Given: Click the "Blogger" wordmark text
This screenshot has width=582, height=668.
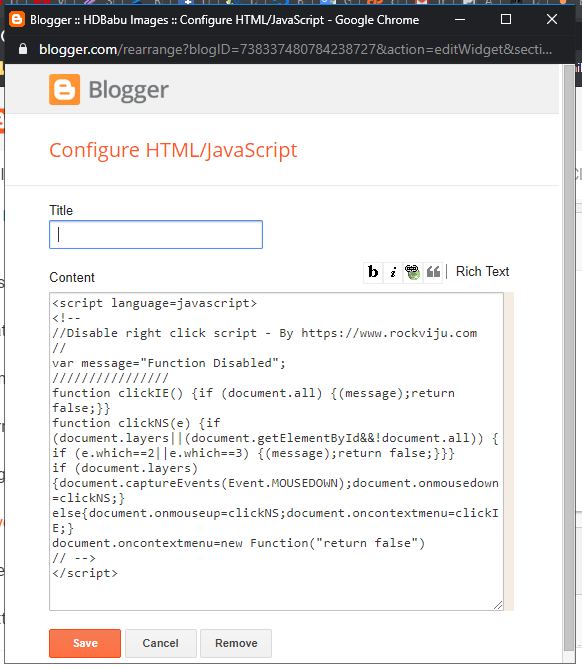Looking at the screenshot, I should (x=128, y=90).
